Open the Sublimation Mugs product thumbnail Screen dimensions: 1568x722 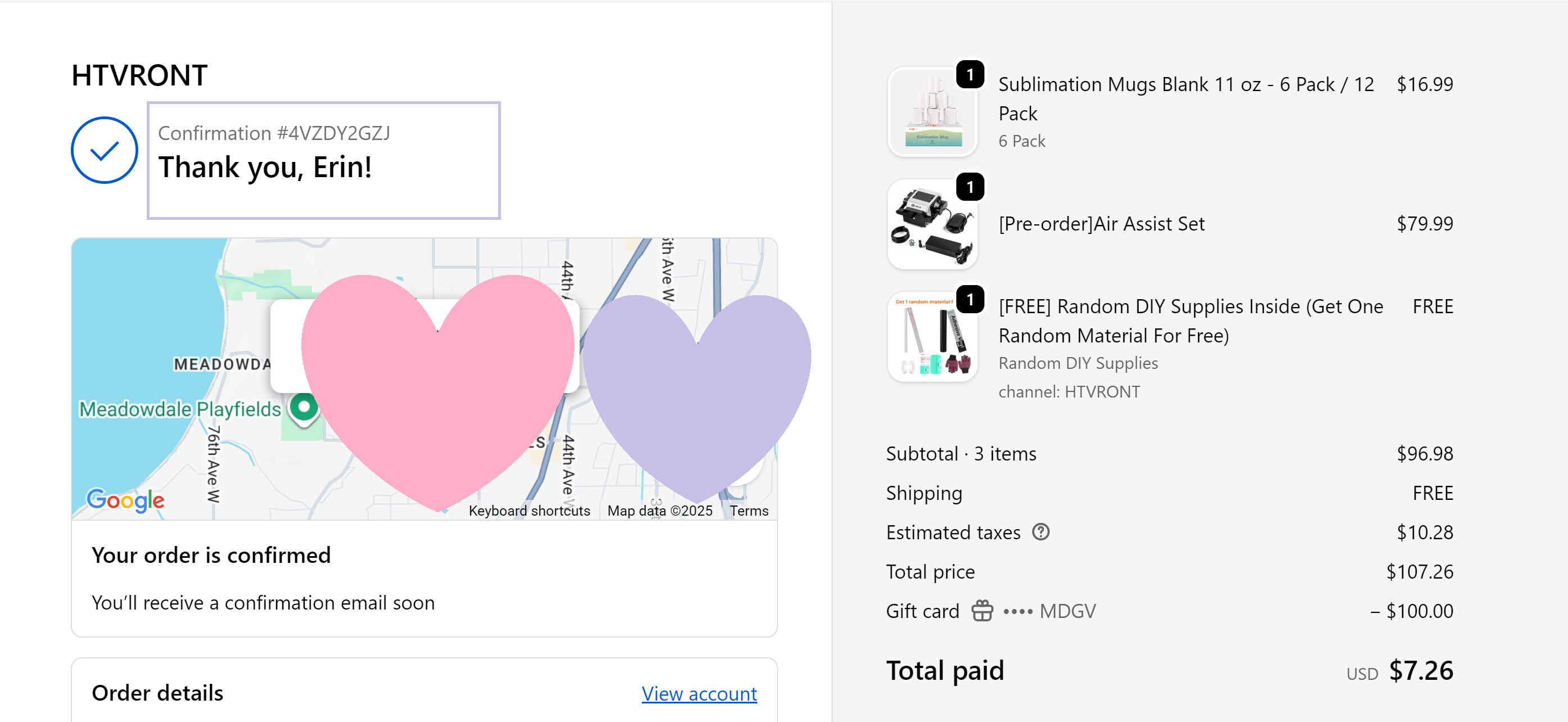click(932, 113)
